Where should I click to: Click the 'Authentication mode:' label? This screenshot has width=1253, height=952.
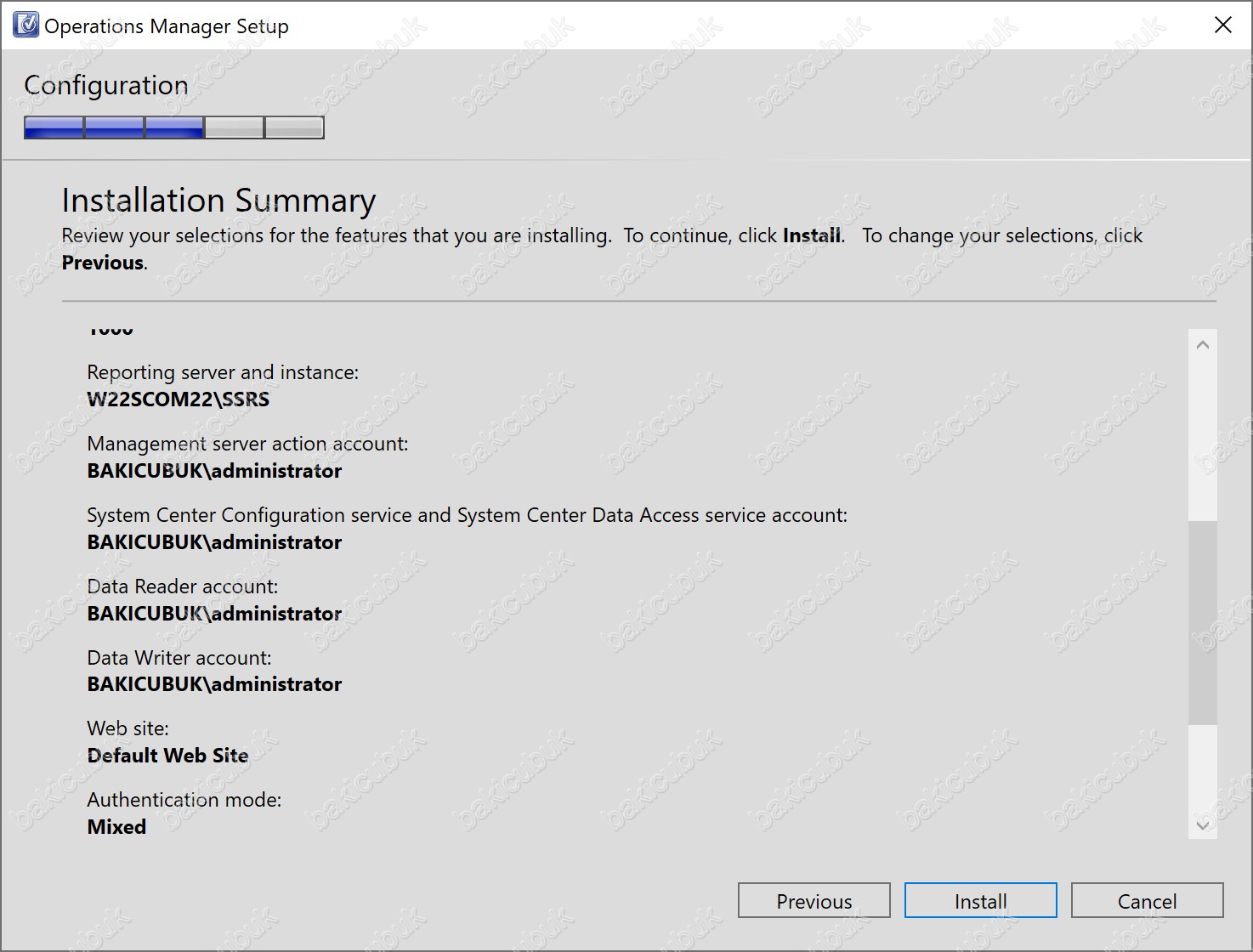point(184,800)
